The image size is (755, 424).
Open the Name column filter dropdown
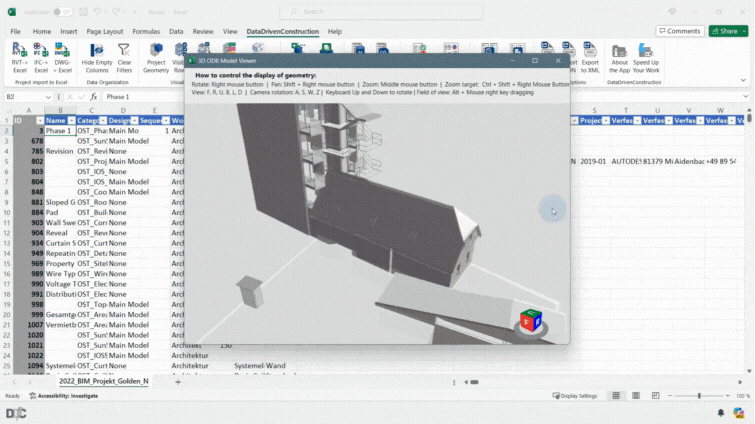tap(71, 120)
